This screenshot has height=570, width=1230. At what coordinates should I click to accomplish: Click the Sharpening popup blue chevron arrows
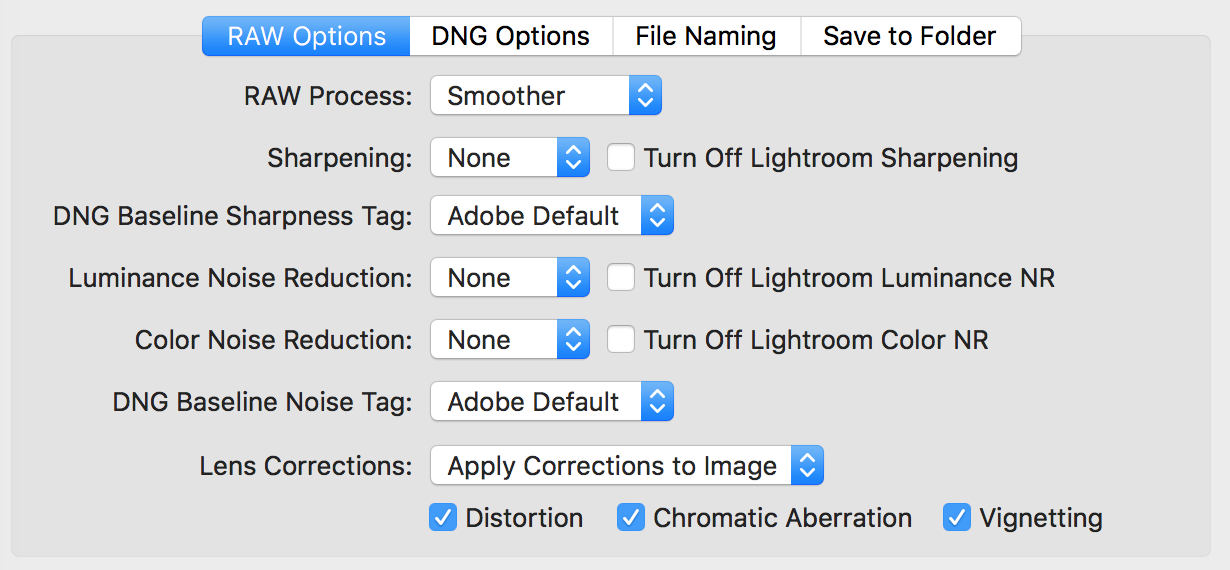coord(573,158)
